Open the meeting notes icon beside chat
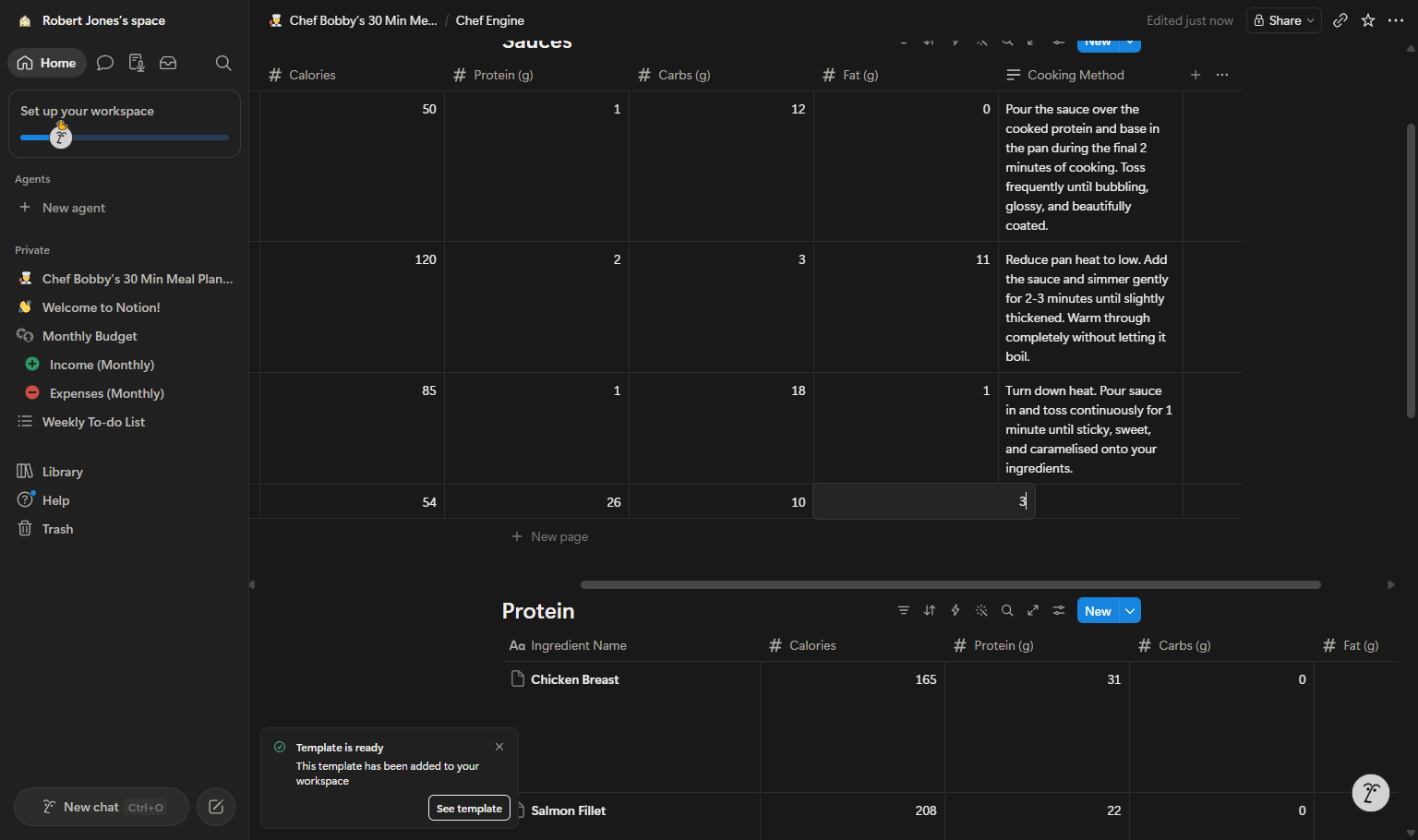Image resolution: width=1418 pixels, height=840 pixels. [137, 63]
